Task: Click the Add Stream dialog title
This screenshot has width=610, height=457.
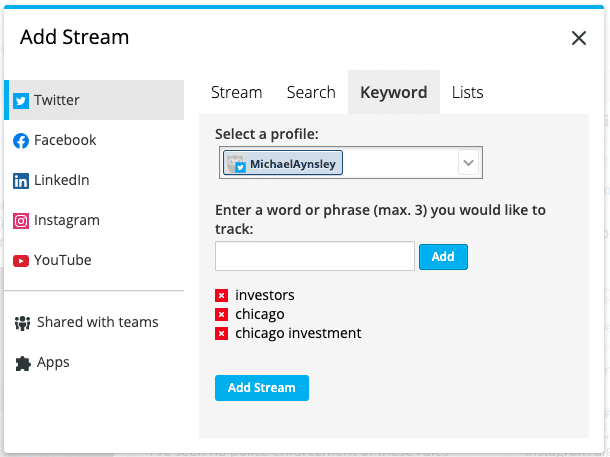Action: click(x=74, y=37)
